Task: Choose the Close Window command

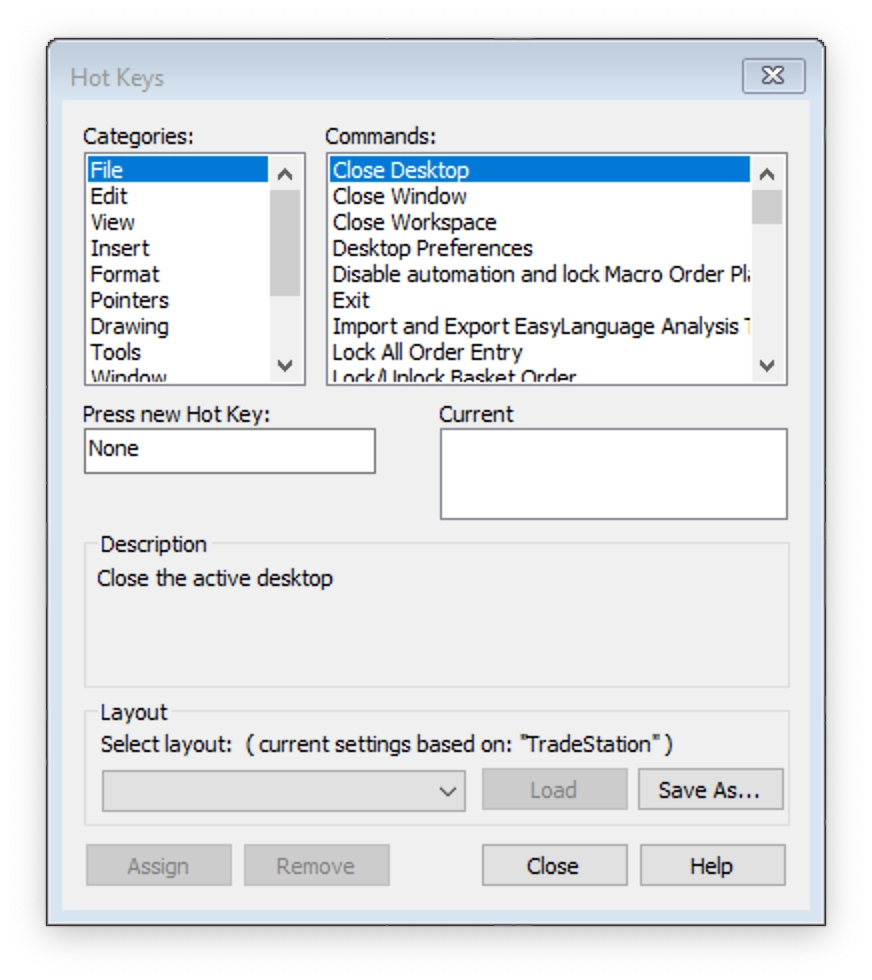Action: tap(540, 196)
